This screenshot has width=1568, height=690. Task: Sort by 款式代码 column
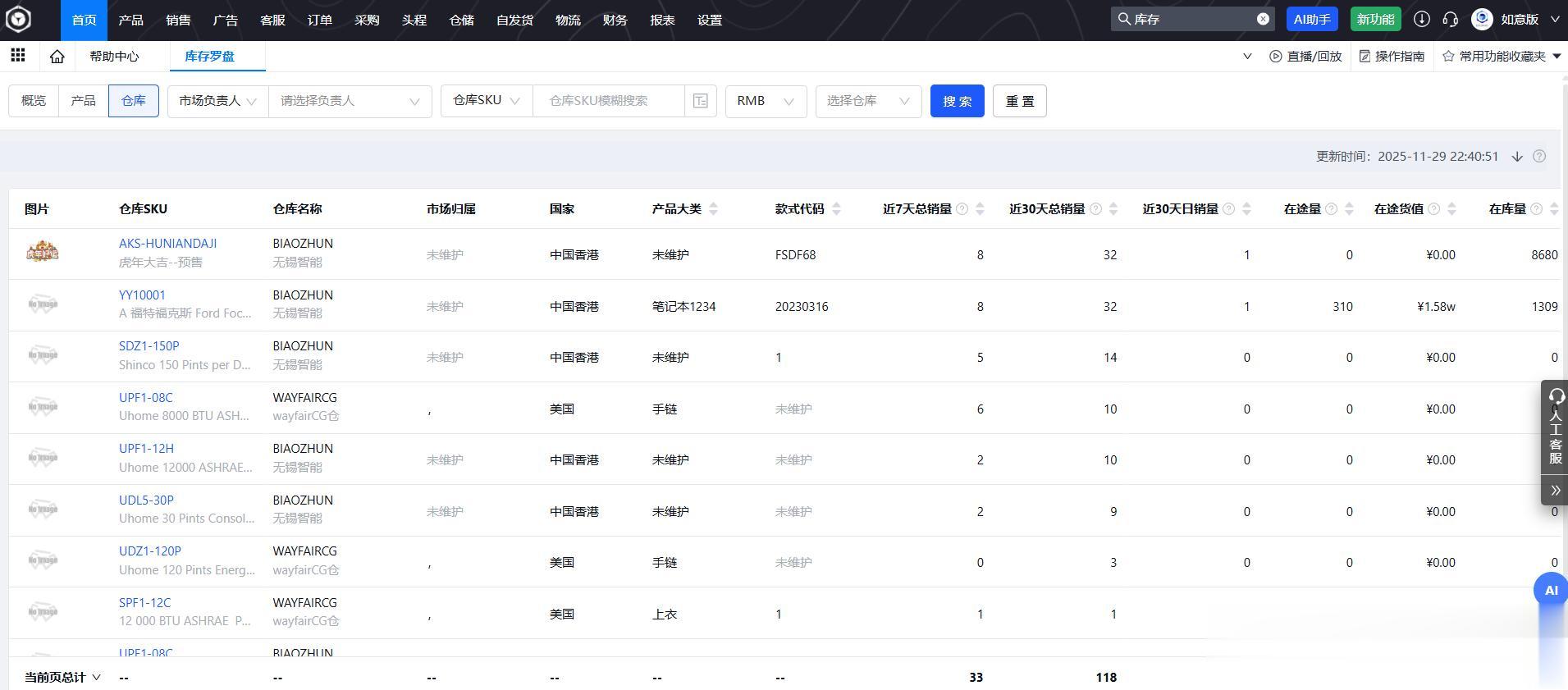(x=836, y=209)
